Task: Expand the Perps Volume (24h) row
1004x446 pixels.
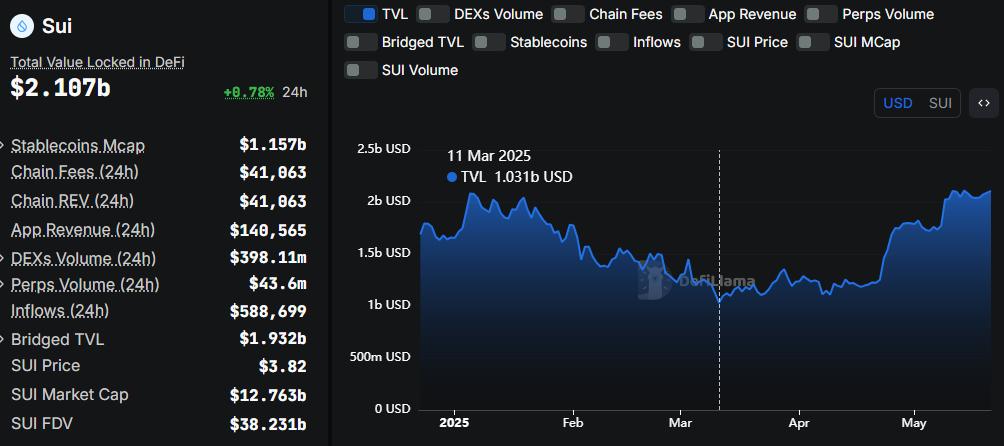Action: click(4, 285)
